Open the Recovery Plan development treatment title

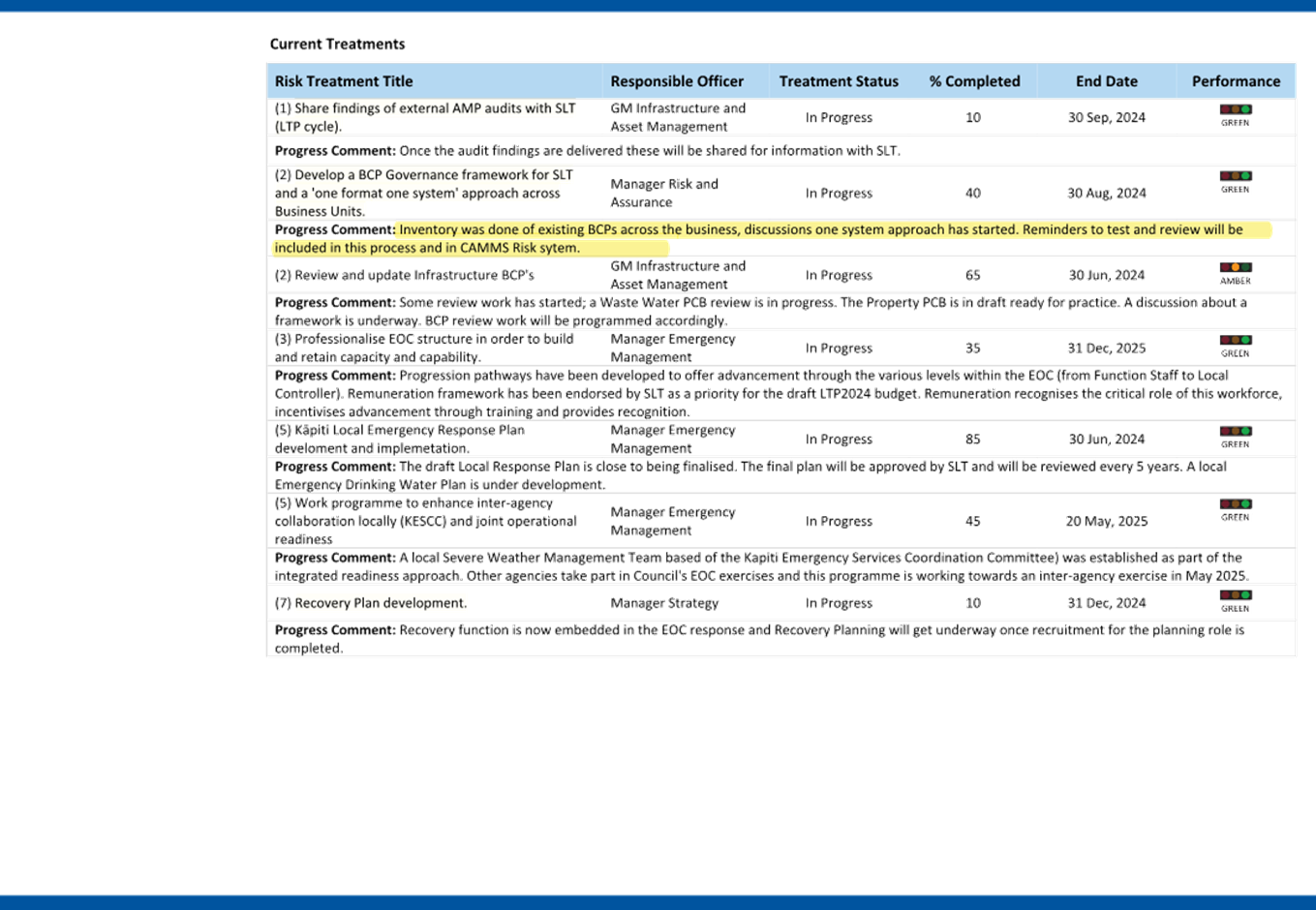(x=381, y=602)
